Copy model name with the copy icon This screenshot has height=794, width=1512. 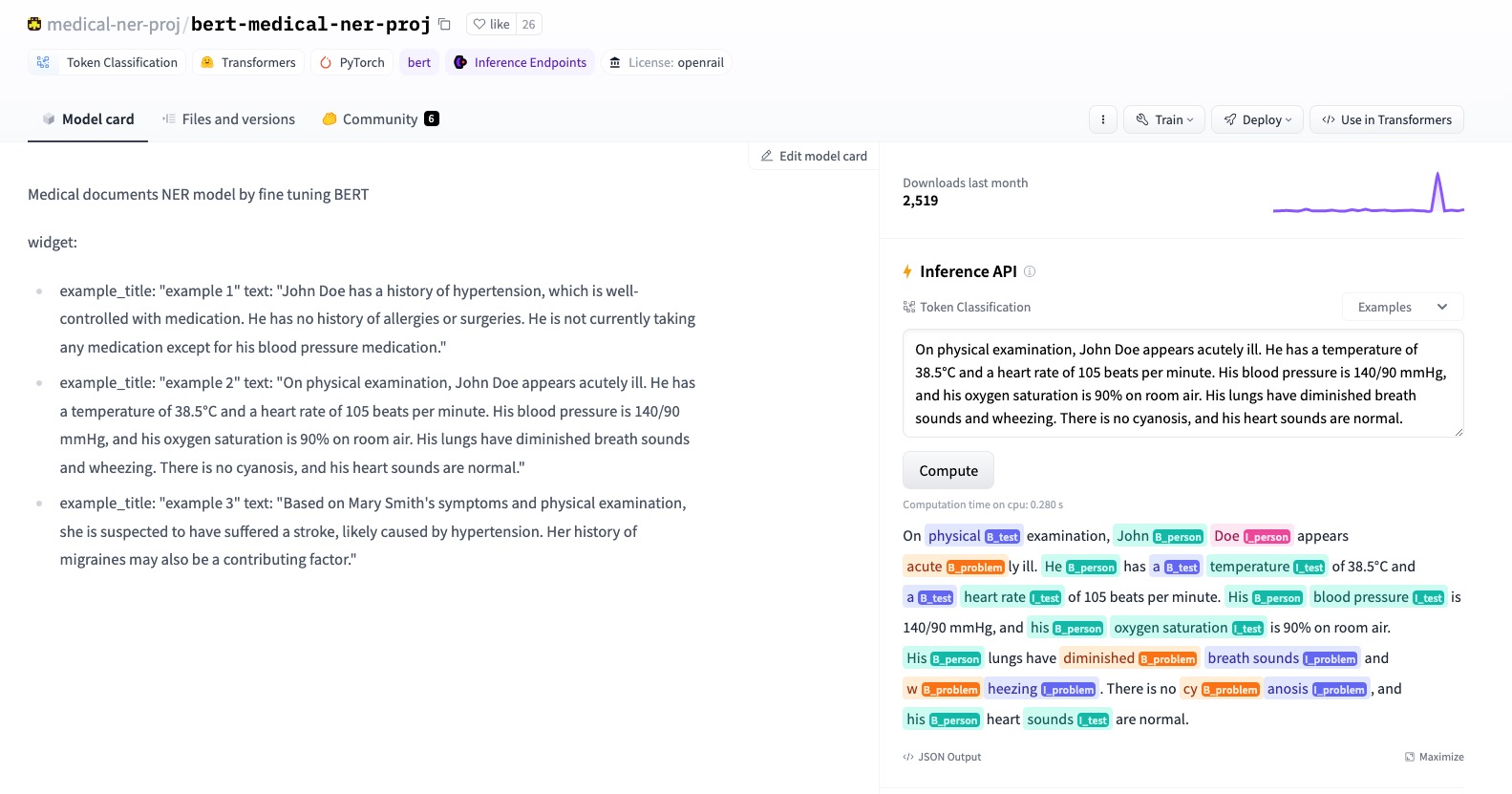pos(444,24)
